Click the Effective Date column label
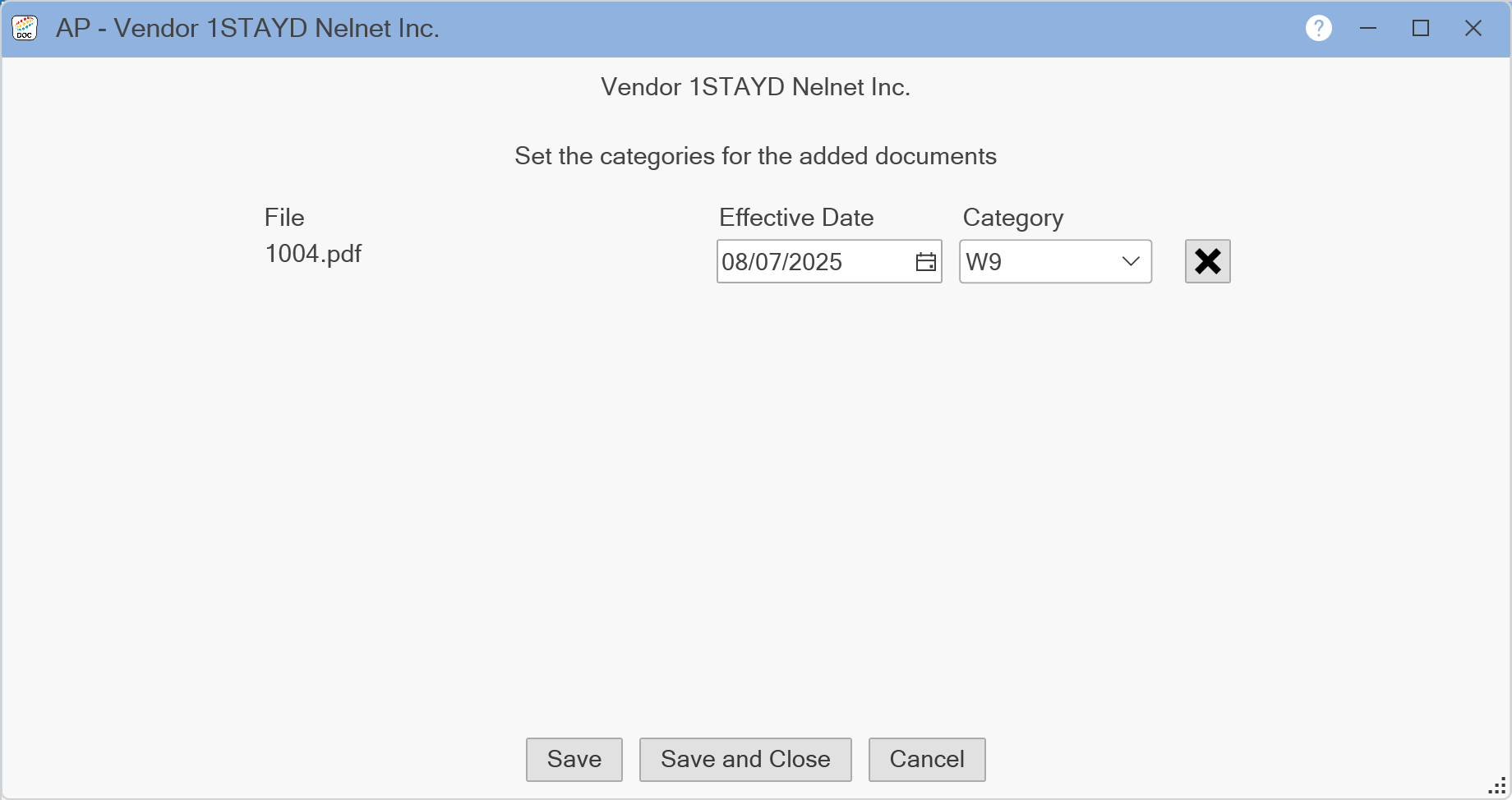This screenshot has width=1512, height=800. [796, 218]
